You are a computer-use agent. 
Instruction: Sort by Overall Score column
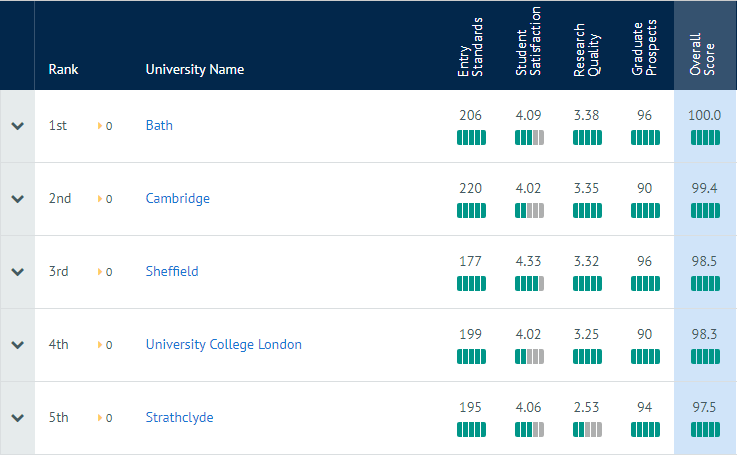pyautogui.click(x=703, y=52)
